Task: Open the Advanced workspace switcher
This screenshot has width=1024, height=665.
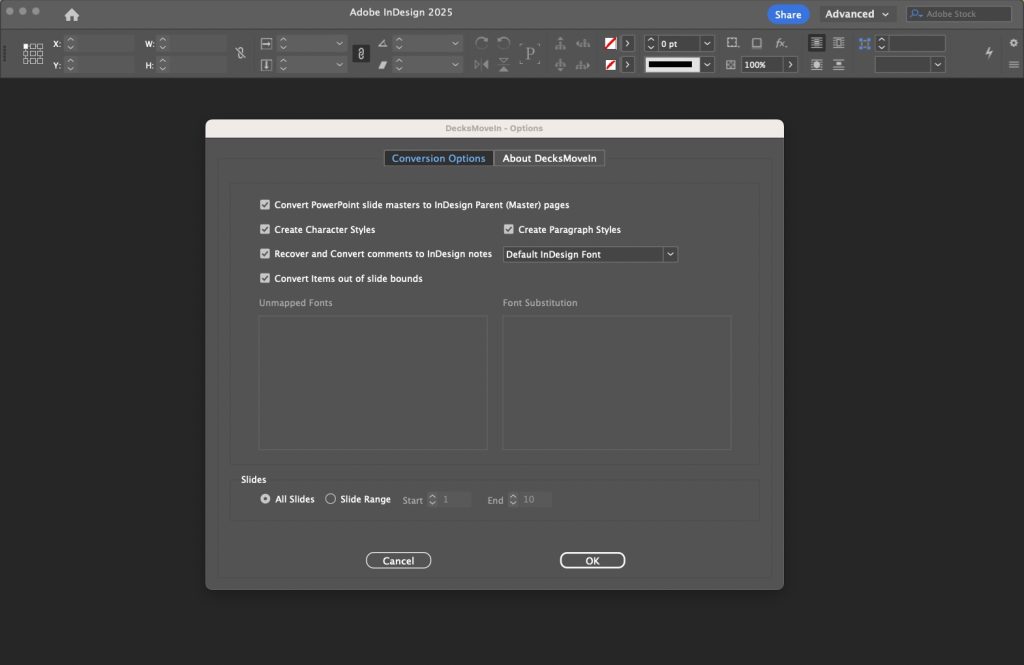Action: 855,14
